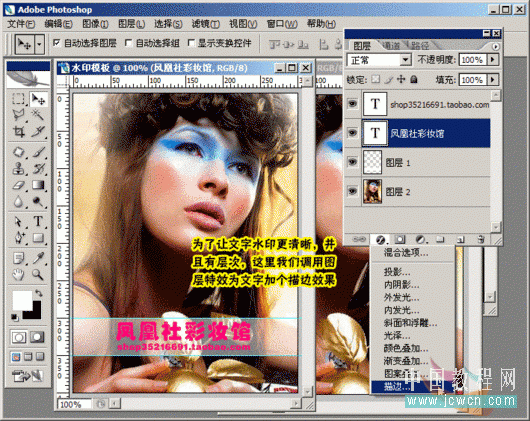The height and width of the screenshot is (421, 530).
Task: Click Add layer style icon in Layers panel
Action: point(380,240)
